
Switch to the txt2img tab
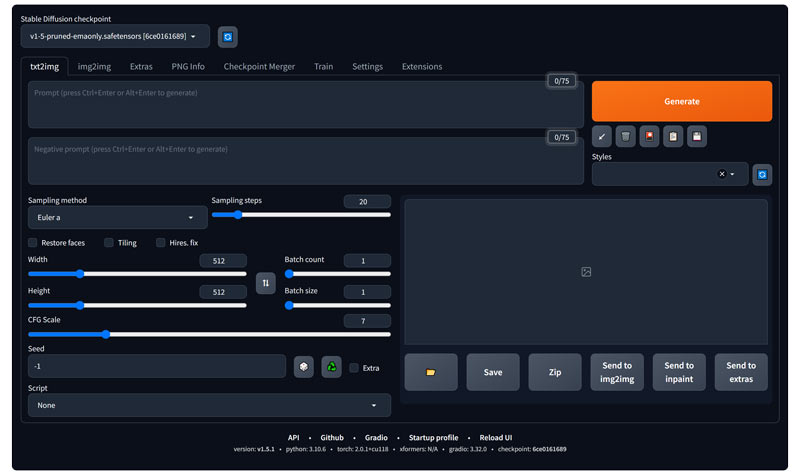coord(44,66)
